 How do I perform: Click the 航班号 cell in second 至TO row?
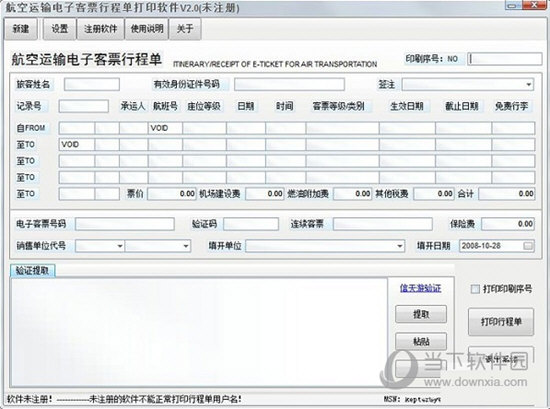(165, 161)
